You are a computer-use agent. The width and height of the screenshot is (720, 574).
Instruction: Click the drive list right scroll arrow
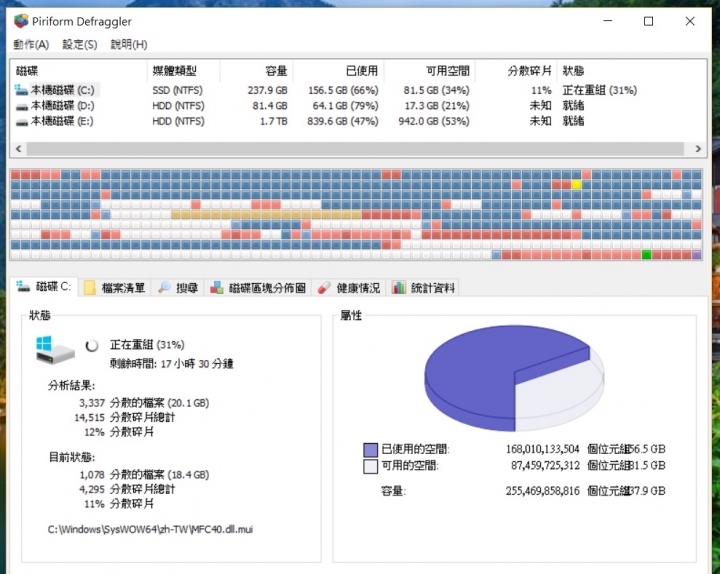[x=698, y=149]
